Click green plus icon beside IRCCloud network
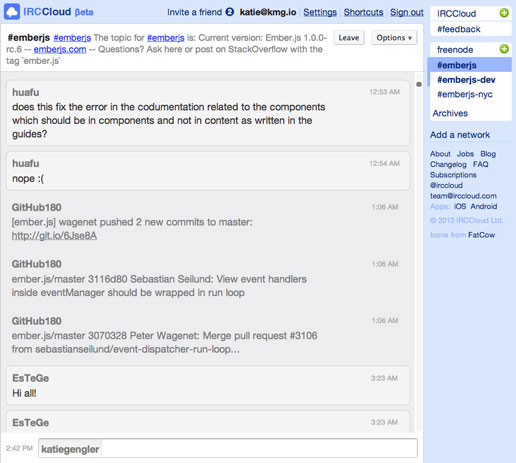The height and width of the screenshot is (463, 516). (504, 13)
